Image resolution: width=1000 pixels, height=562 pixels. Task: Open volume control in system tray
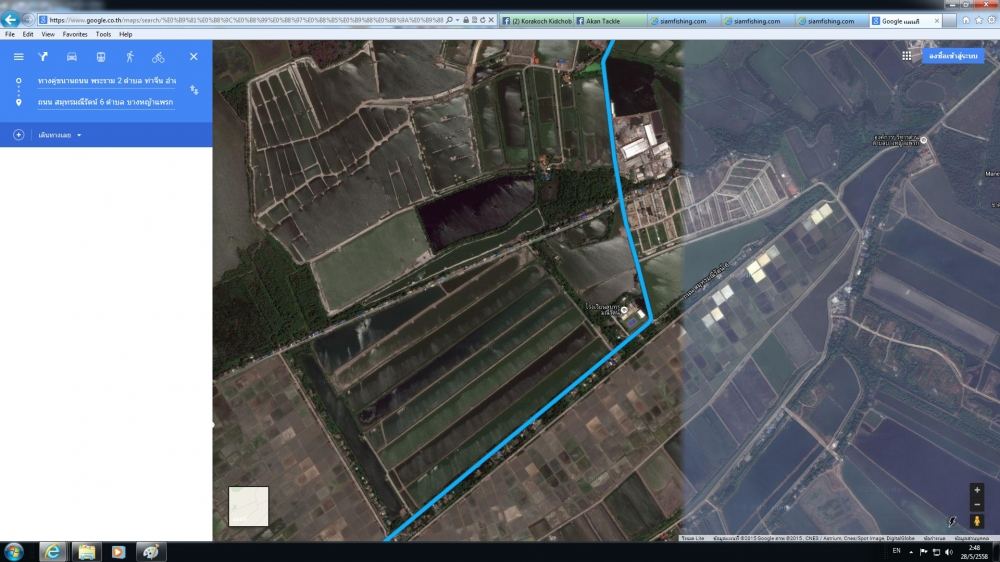pos(948,552)
